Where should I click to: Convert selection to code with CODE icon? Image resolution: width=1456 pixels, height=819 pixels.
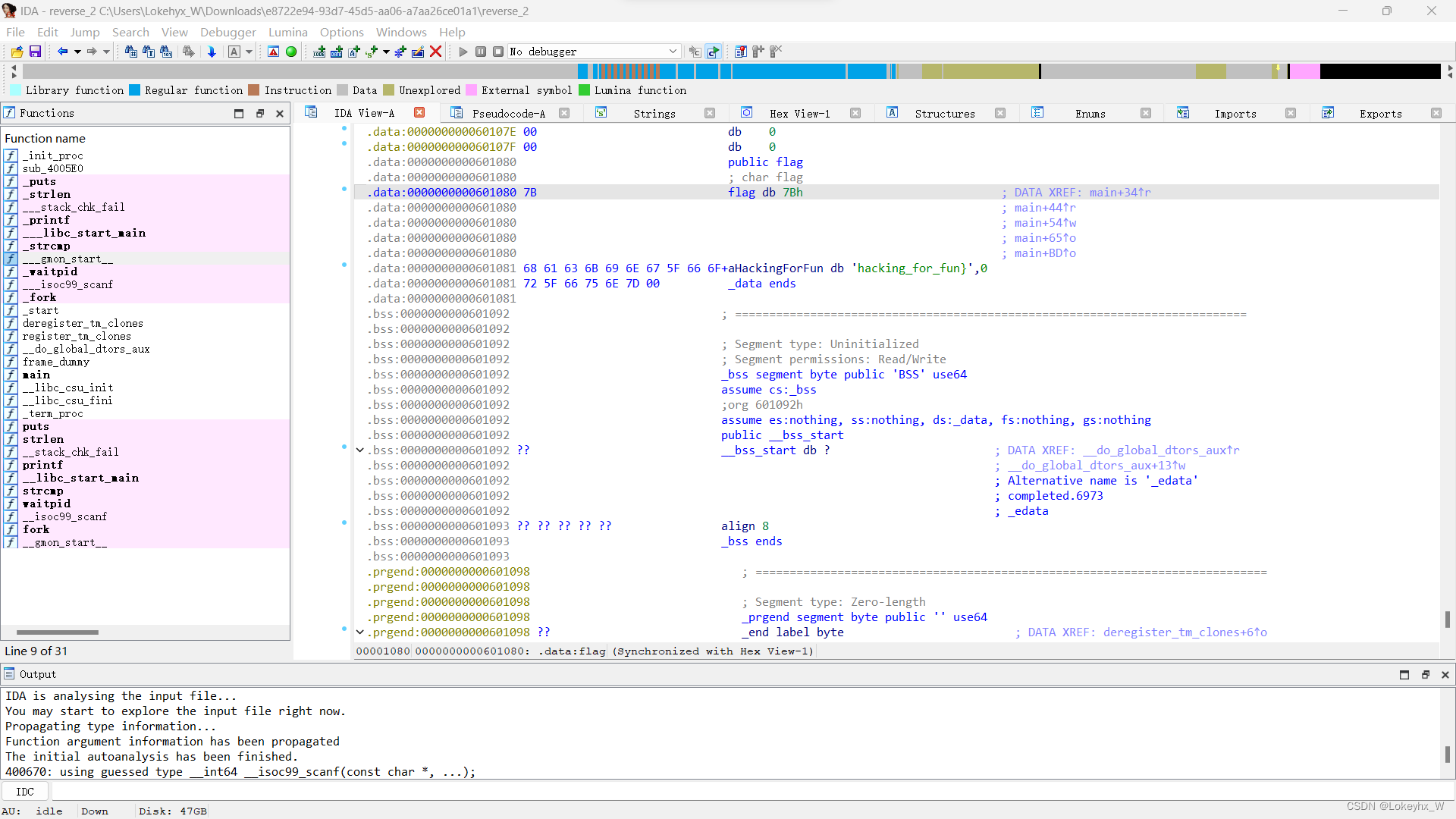[x=319, y=52]
